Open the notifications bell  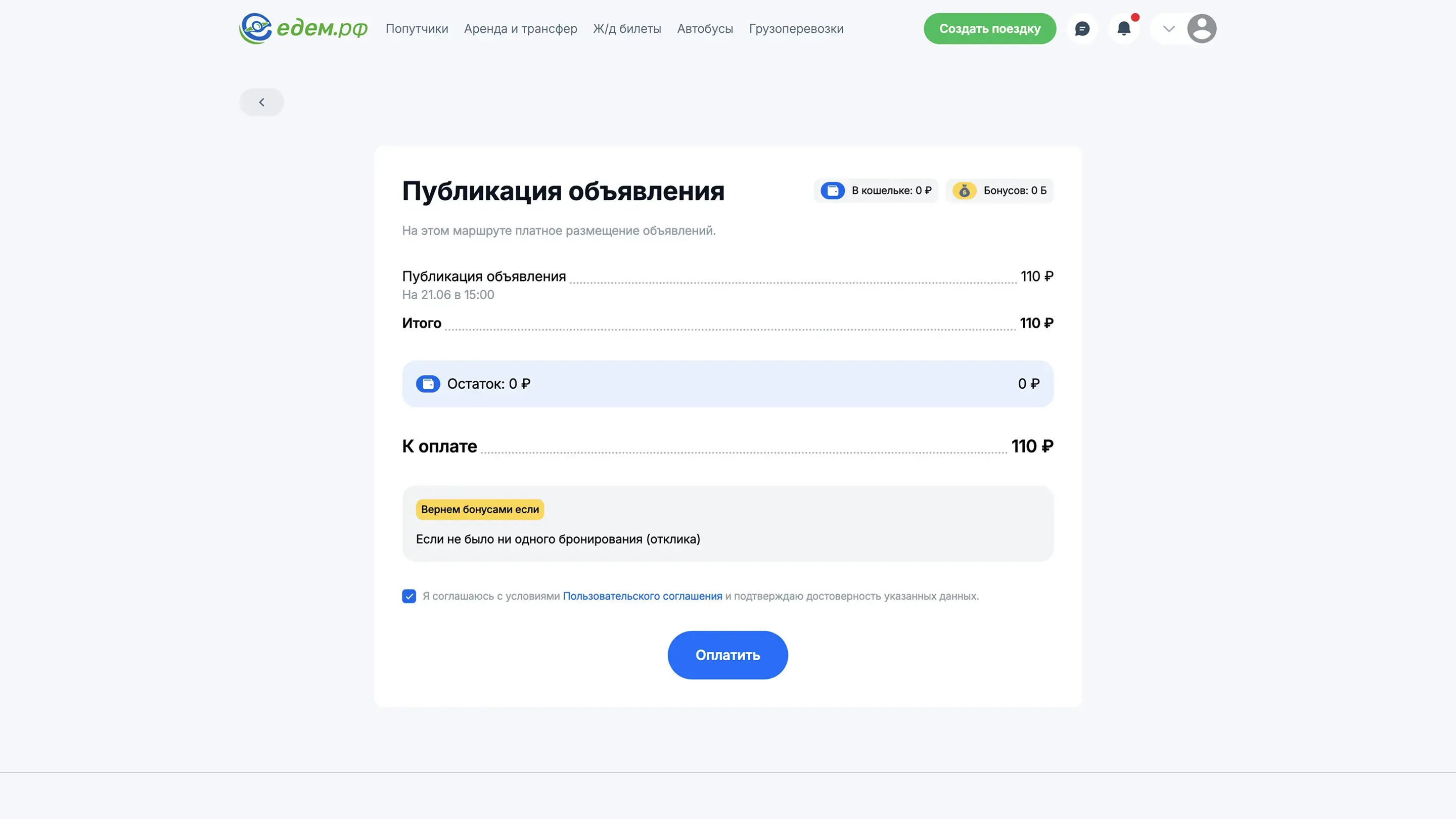pos(1124,29)
